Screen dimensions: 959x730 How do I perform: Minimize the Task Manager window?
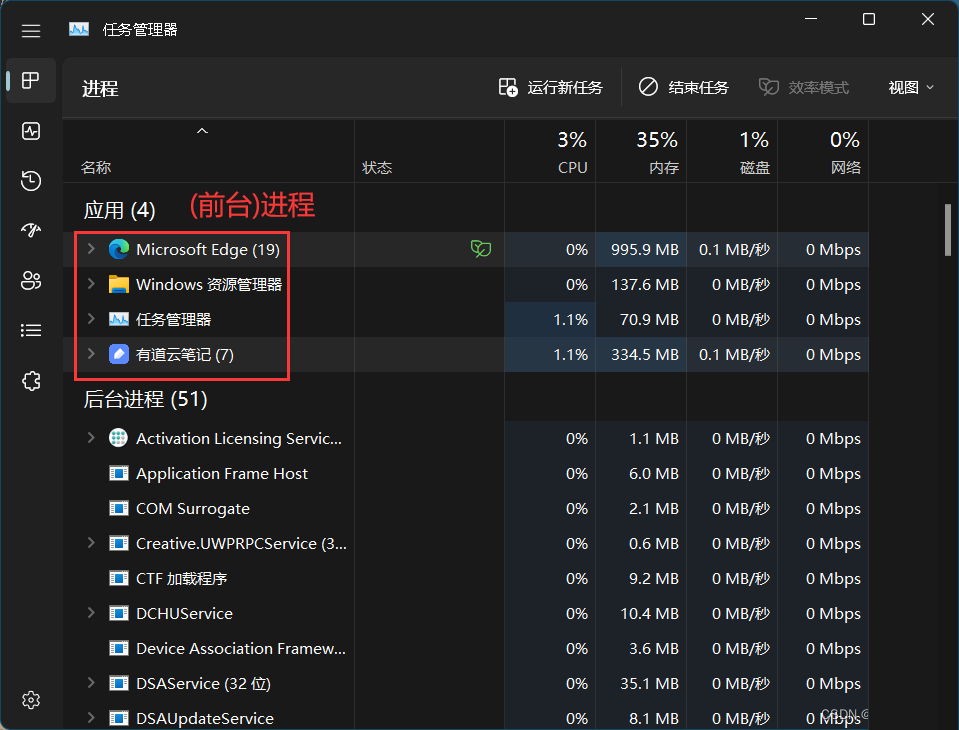click(810, 20)
